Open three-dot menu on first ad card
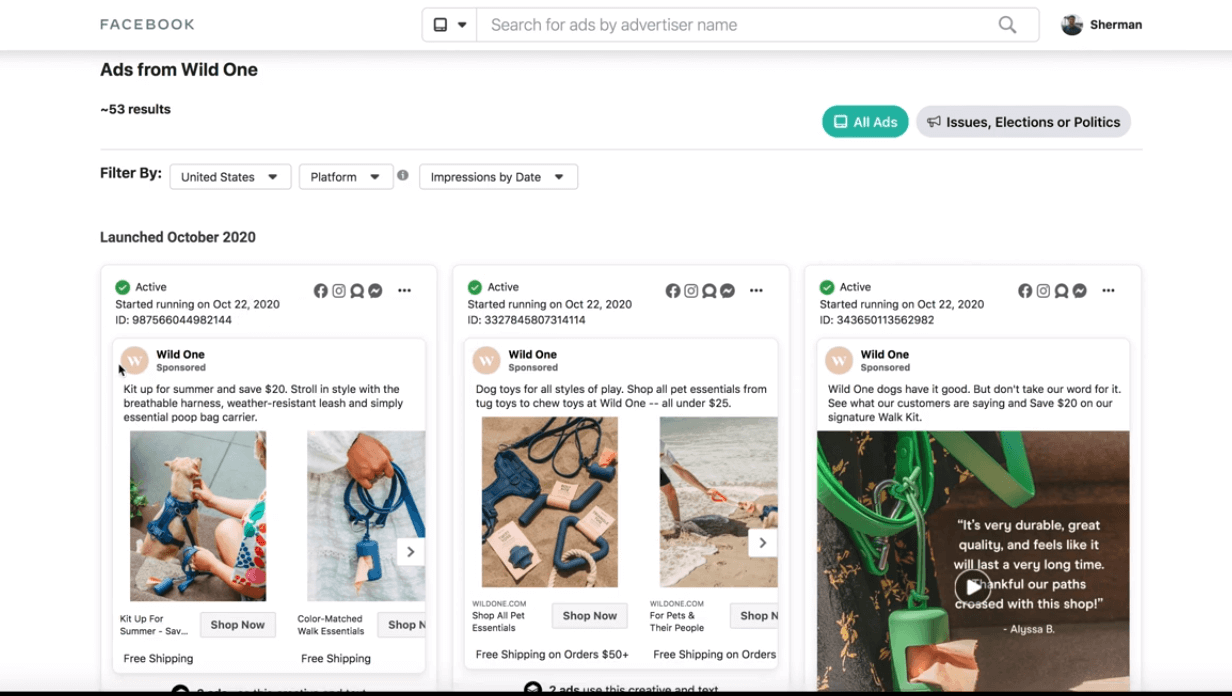Viewport: 1232px width, 696px height. [x=404, y=291]
